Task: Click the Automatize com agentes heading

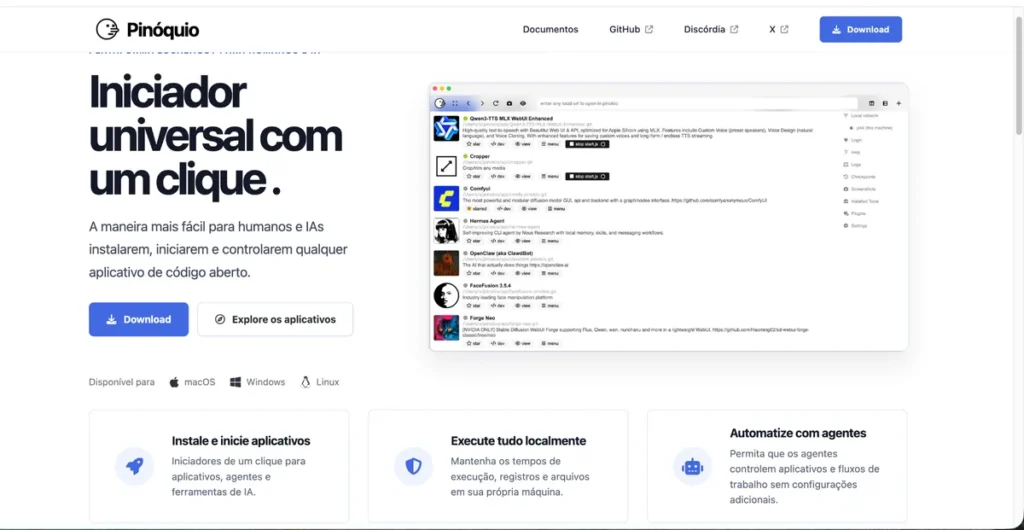Action: pos(798,433)
